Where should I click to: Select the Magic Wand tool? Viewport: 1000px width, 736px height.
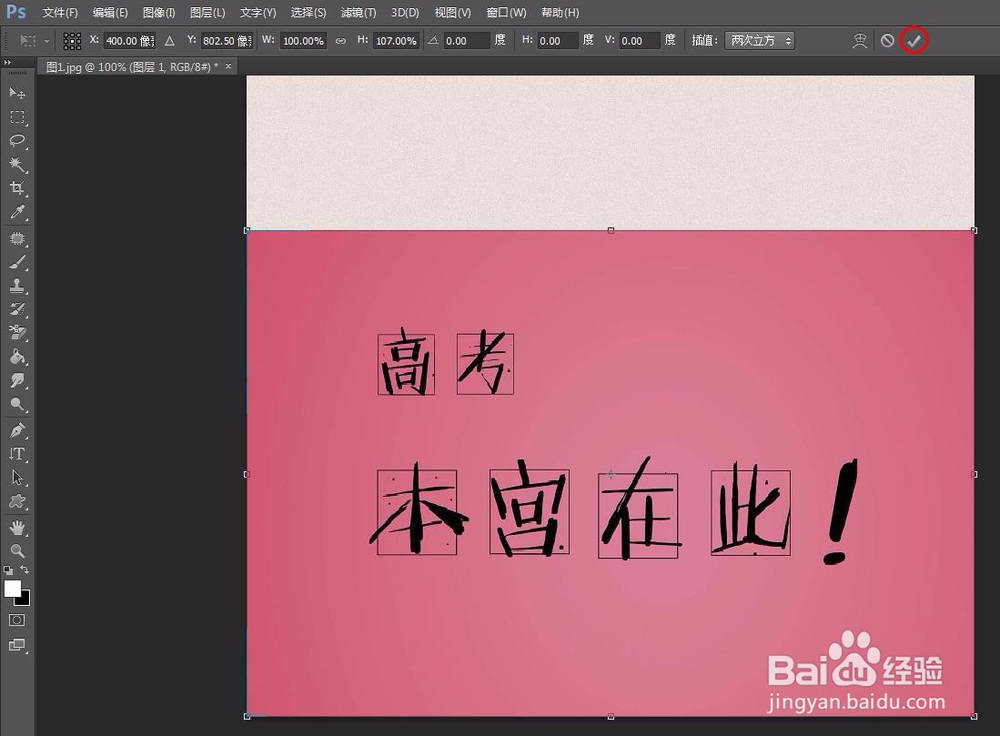(x=17, y=165)
